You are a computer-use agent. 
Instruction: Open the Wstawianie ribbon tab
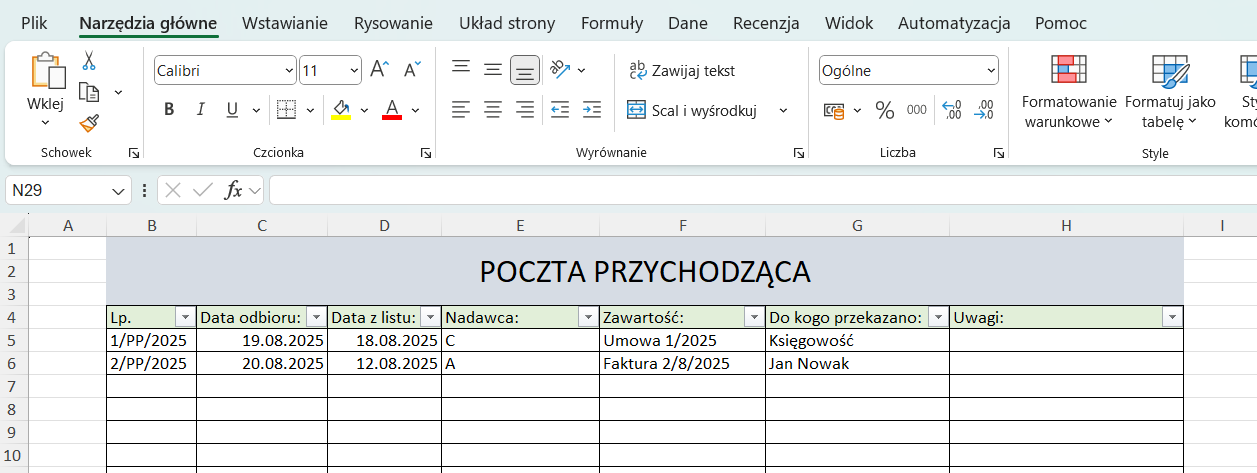coord(285,23)
